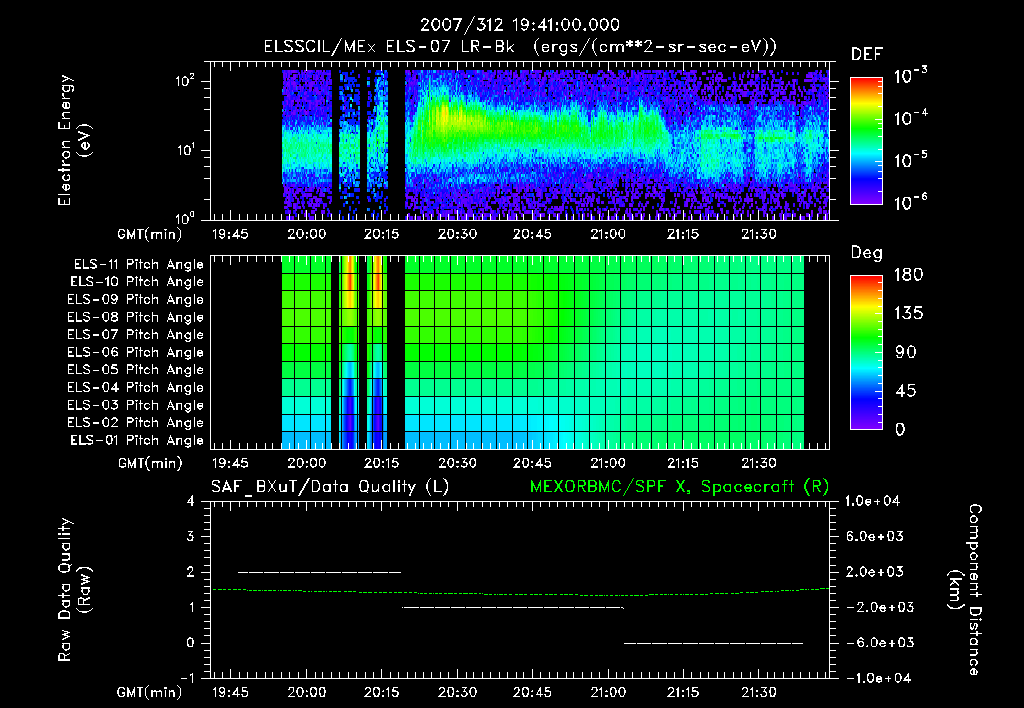
Task: Click the data quality line segment at level 1
Action: click(513, 607)
